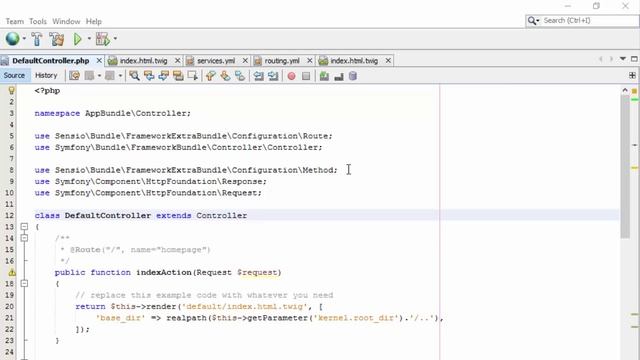The width and height of the screenshot is (640, 360).
Task: Click the Find Selection magnifier icon
Action: [x=134, y=76]
